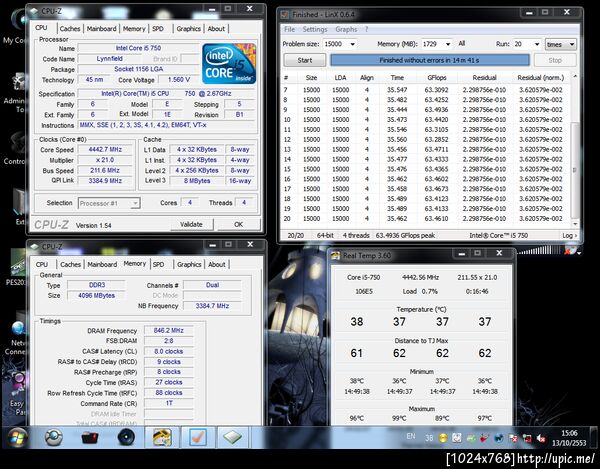
Task: Open the CPU-Z chip taskbar button
Action: (232, 437)
